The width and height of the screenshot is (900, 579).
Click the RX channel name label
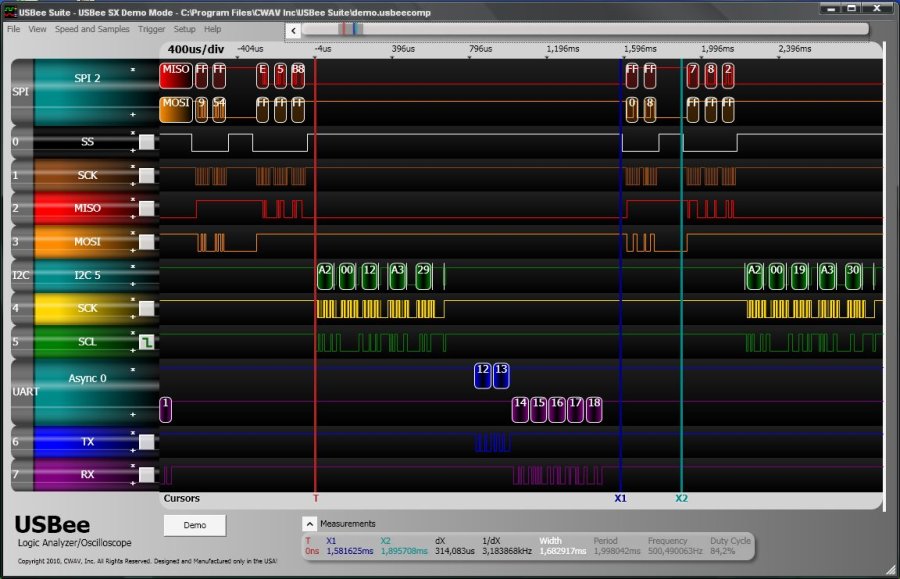coord(87,475)
